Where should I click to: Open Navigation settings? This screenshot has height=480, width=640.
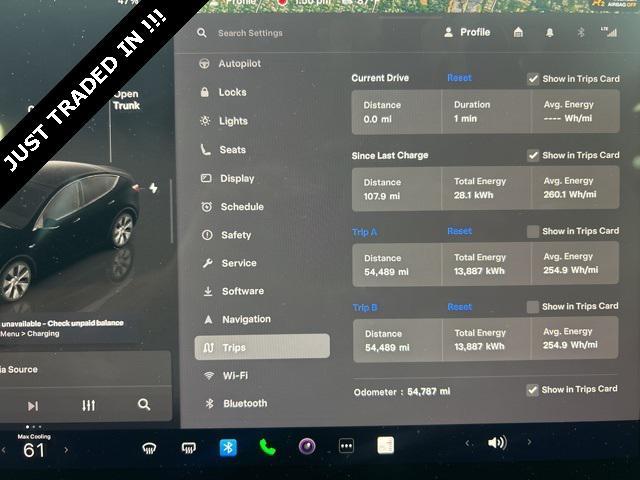tap(237, 320)
